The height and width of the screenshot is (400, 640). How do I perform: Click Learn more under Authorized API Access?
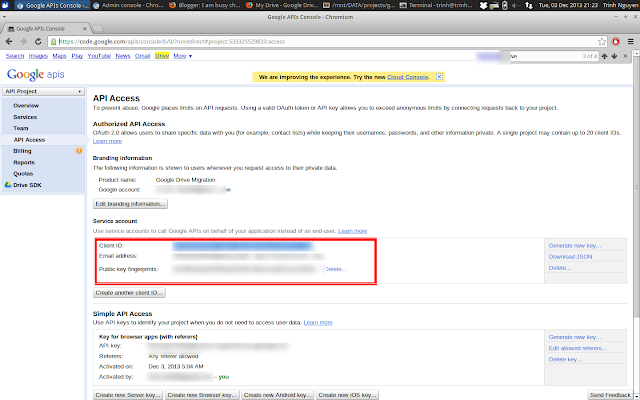coord(107,141)
